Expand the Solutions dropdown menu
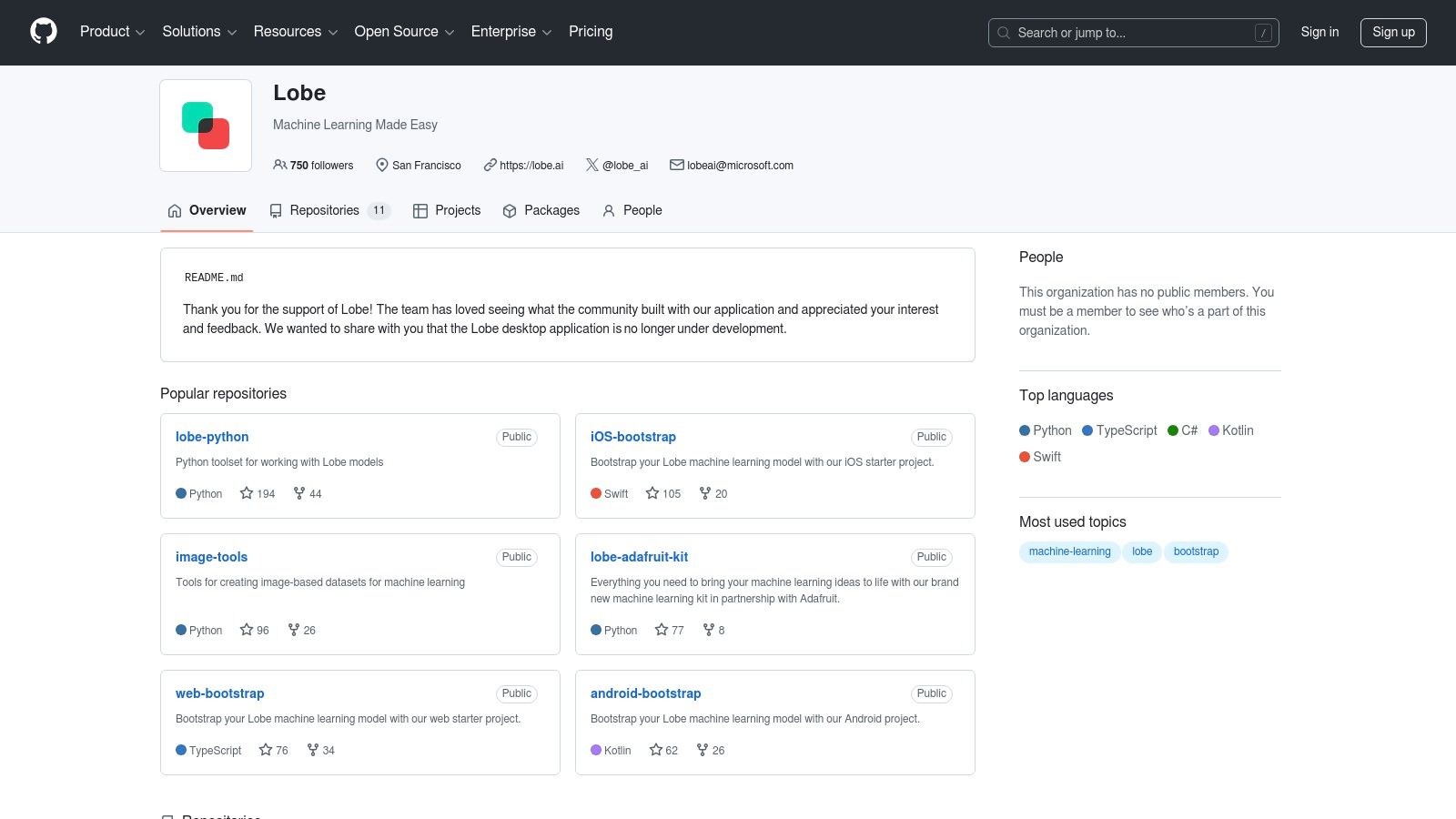The image size is (1456, 819). [199, 32]
